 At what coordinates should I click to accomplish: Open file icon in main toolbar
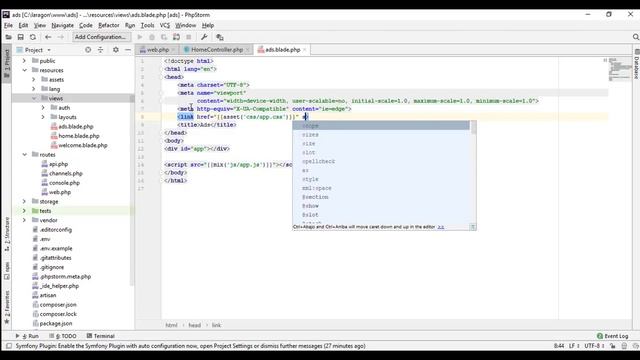click(x=8, y=37)
